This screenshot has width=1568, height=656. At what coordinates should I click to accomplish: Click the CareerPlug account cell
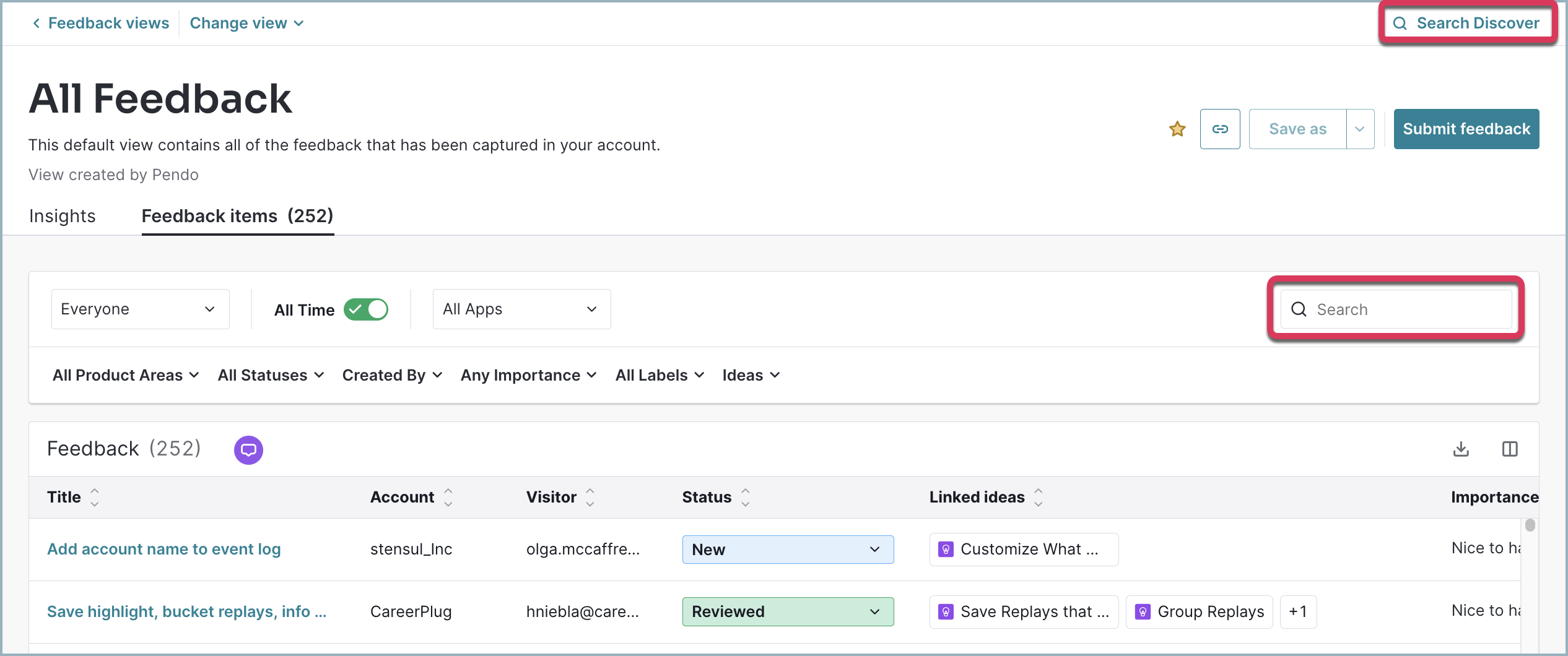click(x=411, y=611)
